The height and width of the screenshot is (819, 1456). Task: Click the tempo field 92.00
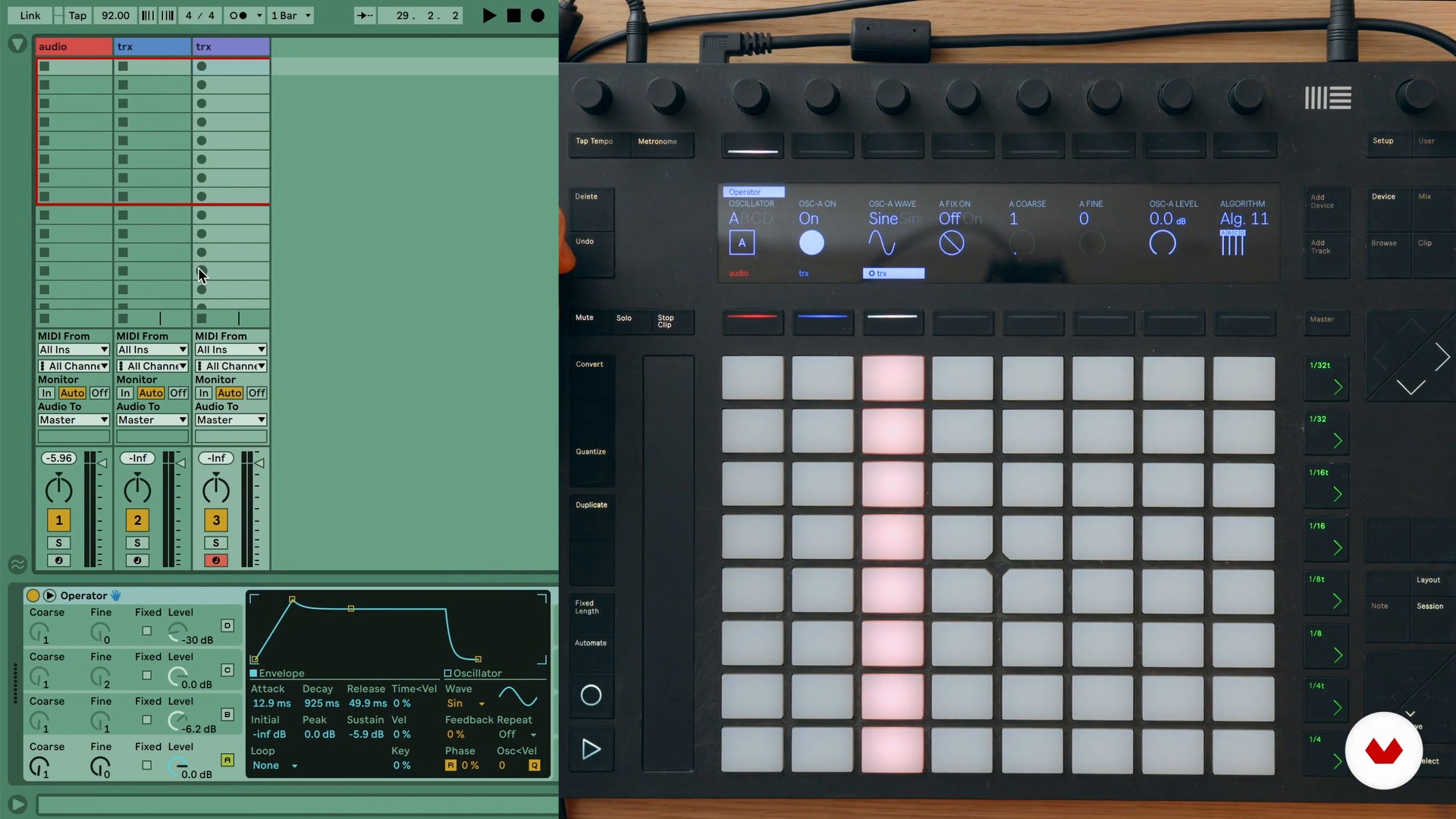pos(115,15)
